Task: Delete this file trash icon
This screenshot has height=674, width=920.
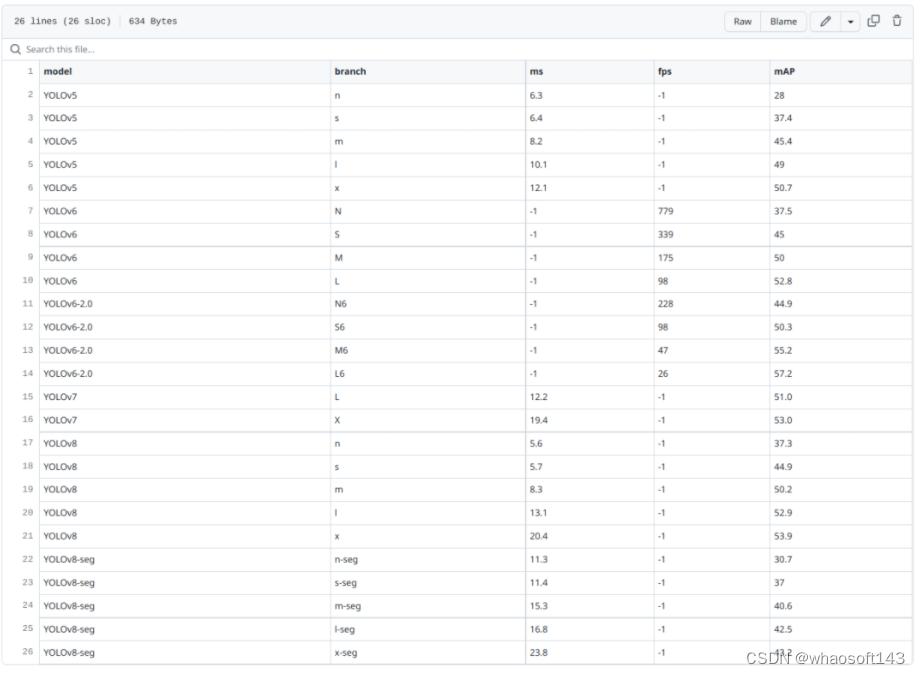Action: (x=897, y=21)
